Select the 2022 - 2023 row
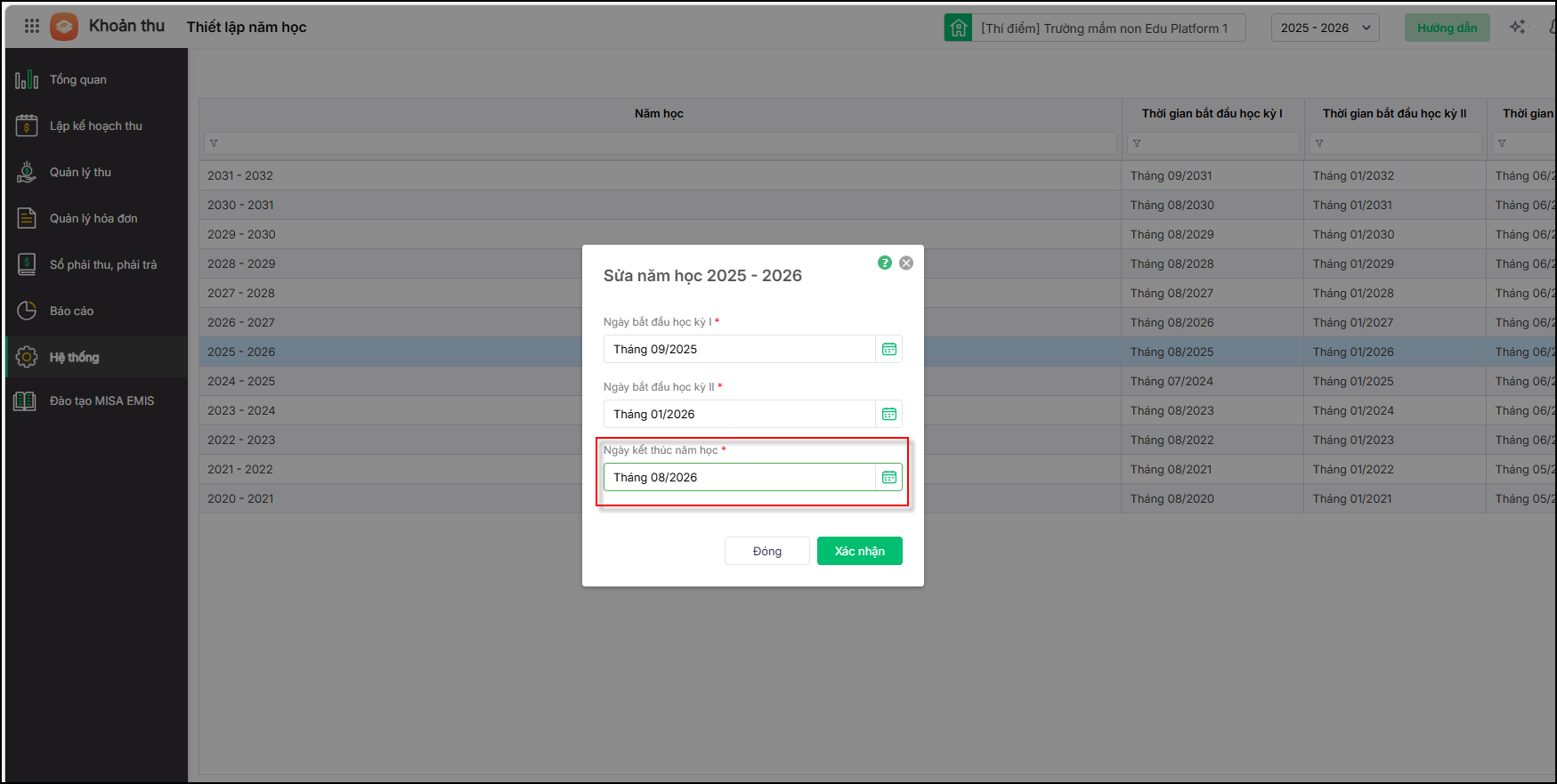This screenshot has height=784, width=1557. click(x=877, y=440)
